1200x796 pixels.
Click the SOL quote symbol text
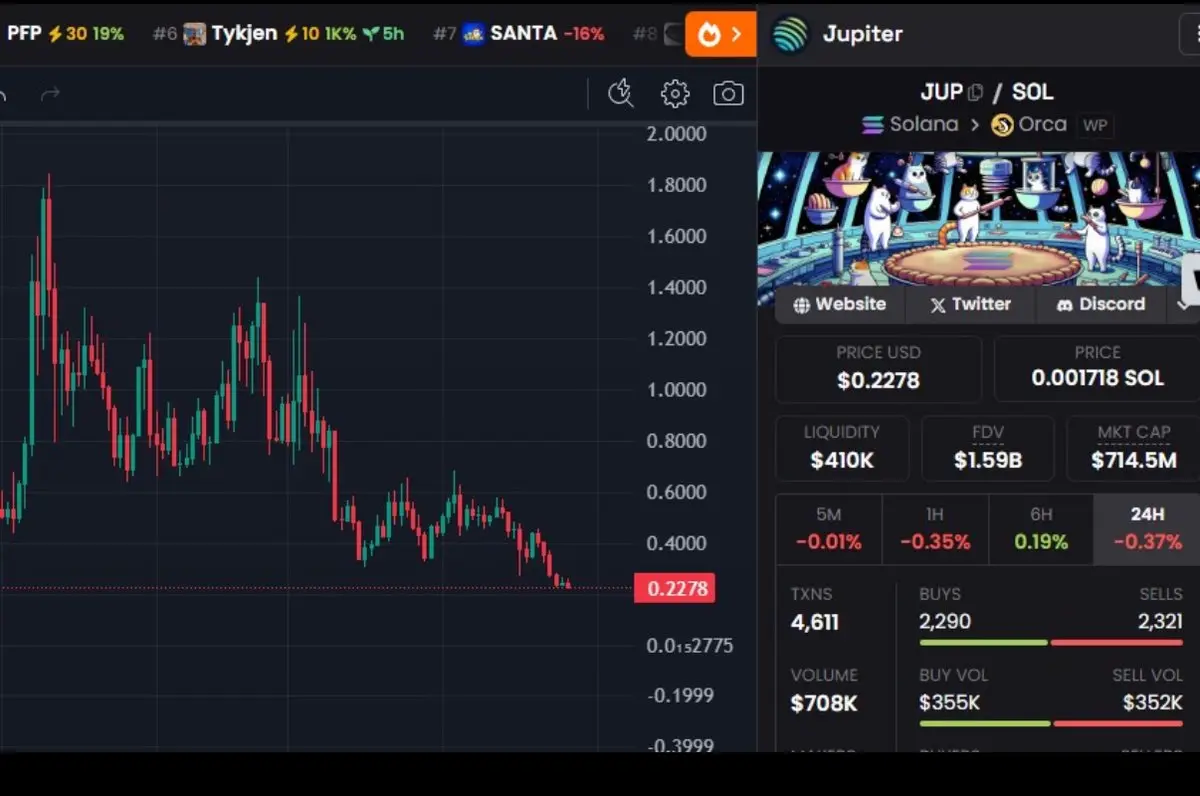[1032, 92]
